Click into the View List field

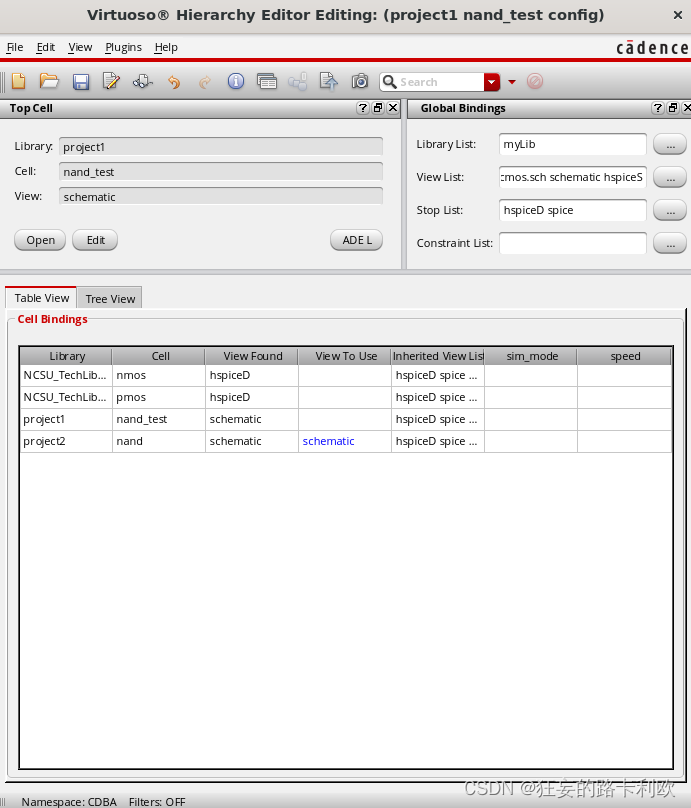click(572, 177)
